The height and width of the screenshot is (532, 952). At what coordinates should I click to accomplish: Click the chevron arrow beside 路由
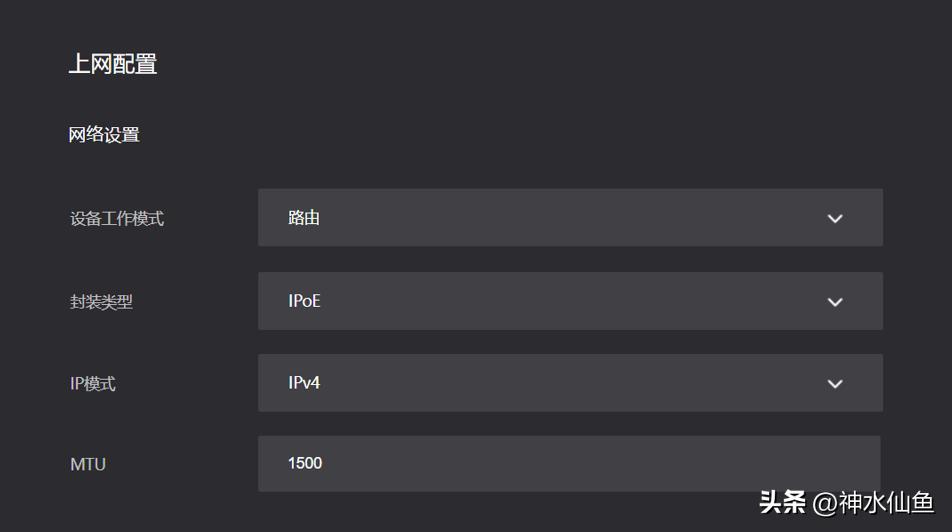(x=835, y=218)
